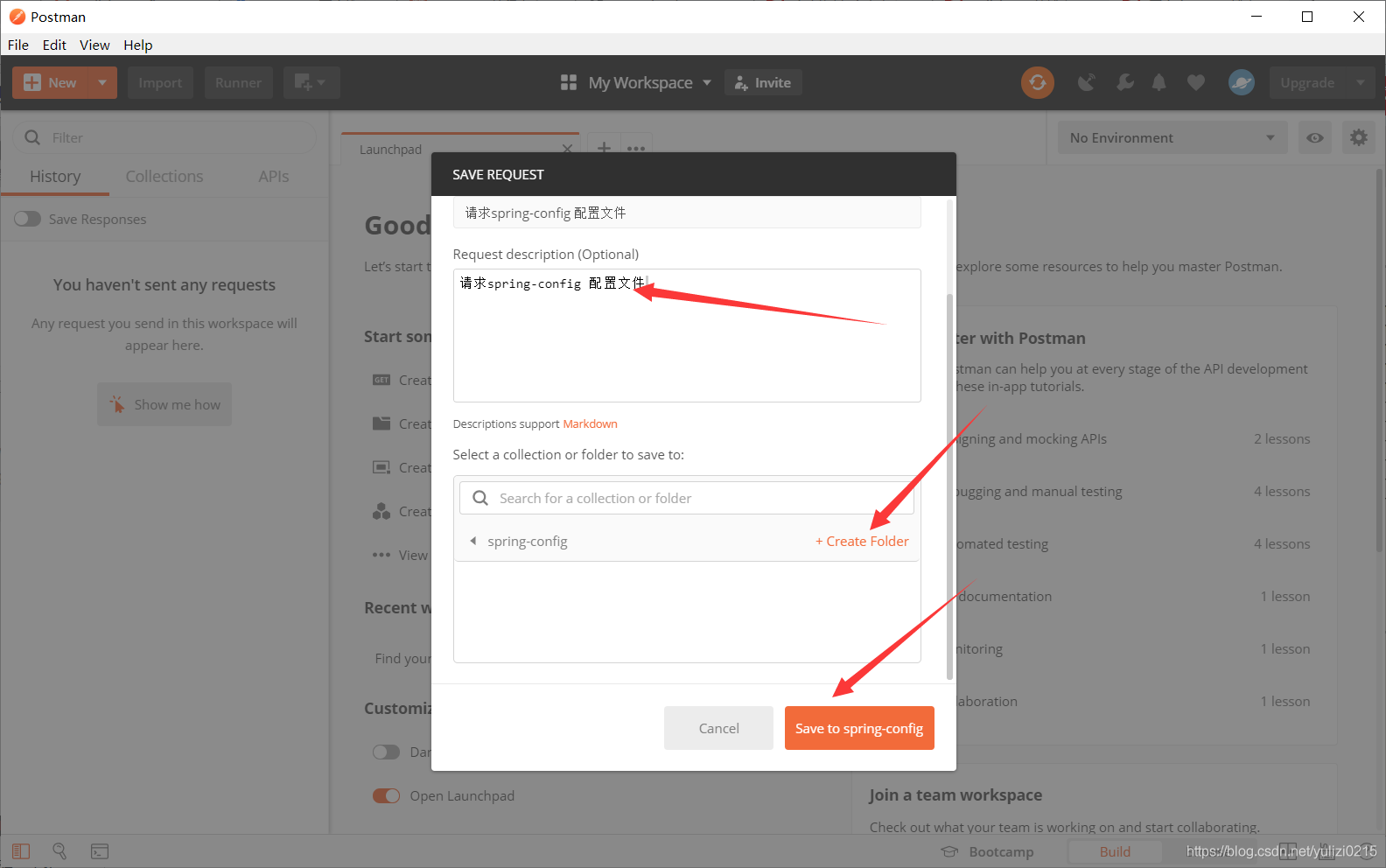Toggle the Save Responses switch
The image size is (1386, 868).
[28, 219]
